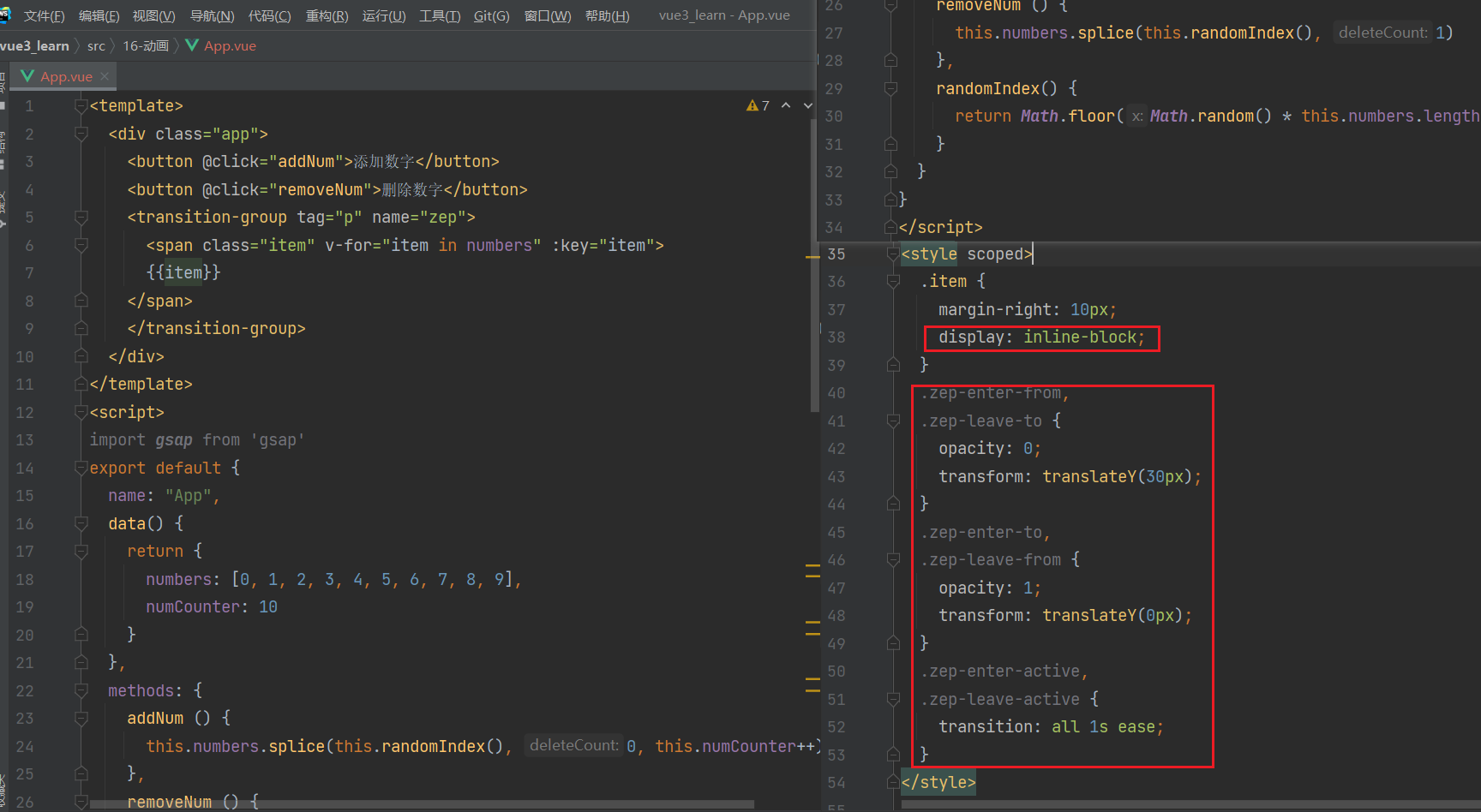
Task: Collapse the div class="app" block at line 2
Action: click(81, 134)
